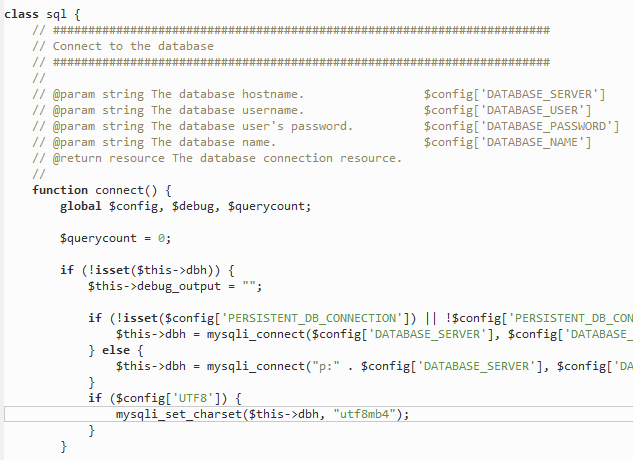Click the 'class sql {' declaration line
The height and width of the screenshot is (460, 633).
(42, 15)
